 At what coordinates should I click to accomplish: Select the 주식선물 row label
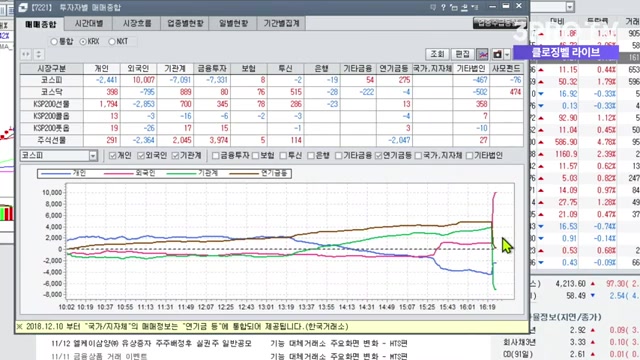pos(52,140)
